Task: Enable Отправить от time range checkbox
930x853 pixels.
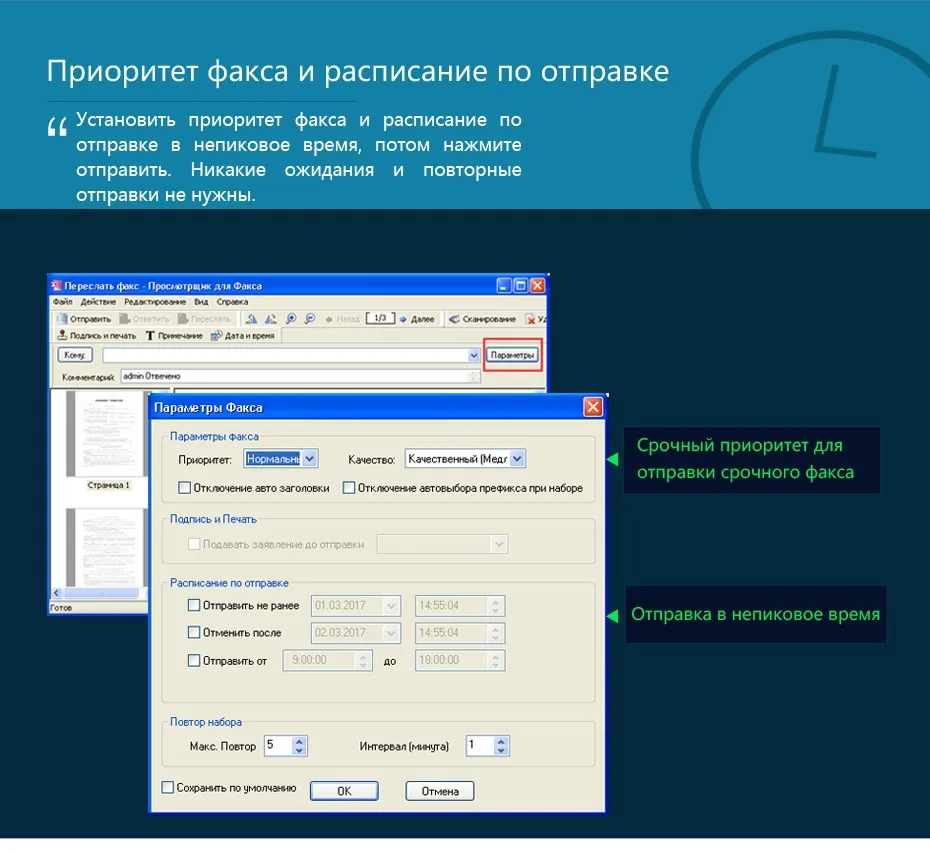Action: (194, 660)
